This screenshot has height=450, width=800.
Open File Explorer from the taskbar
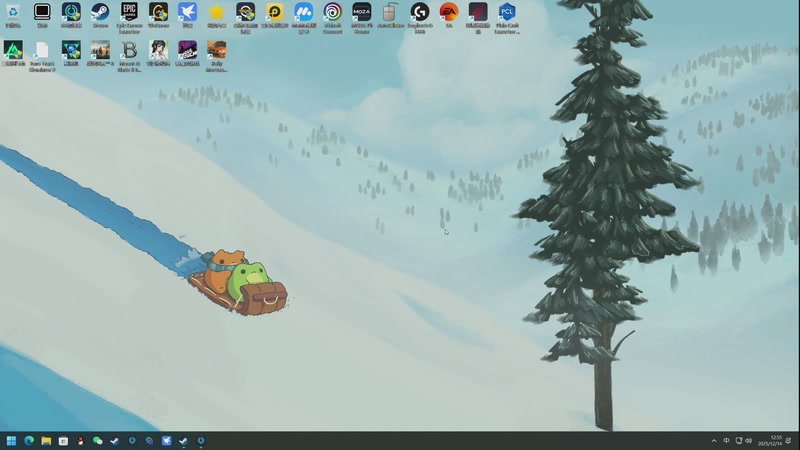pos(46,440)
